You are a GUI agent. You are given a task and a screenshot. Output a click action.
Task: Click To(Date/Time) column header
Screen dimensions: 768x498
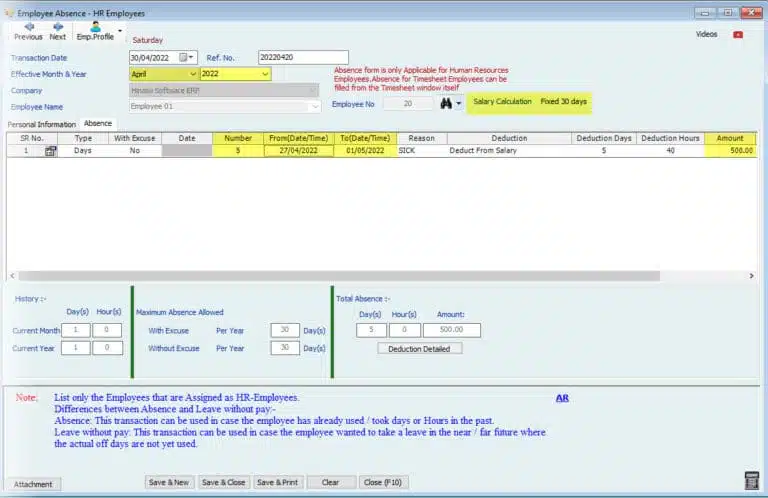[x=365, y=139]
